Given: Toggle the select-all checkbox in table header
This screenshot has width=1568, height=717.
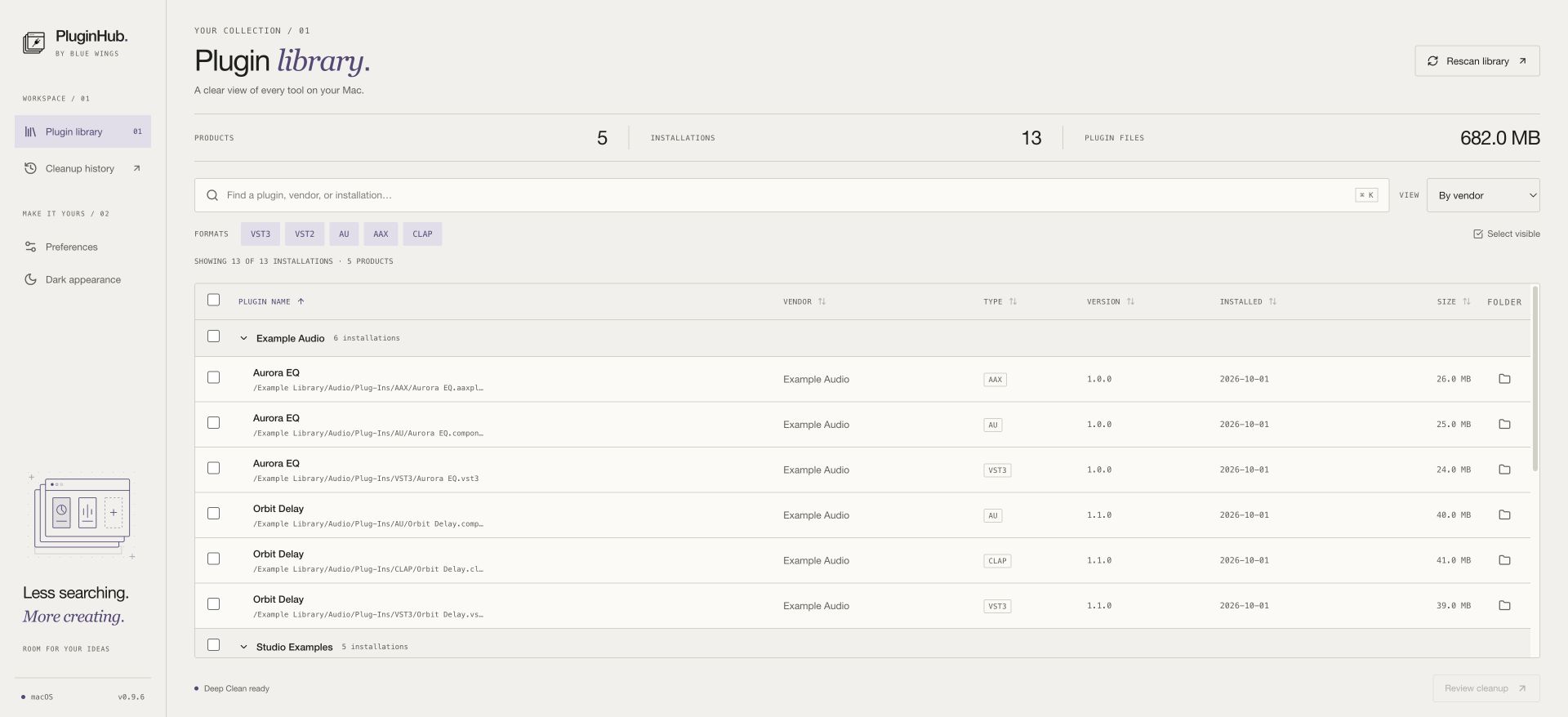Looking at the screenshot, I should pyautogui.click(x=213, y=300).
